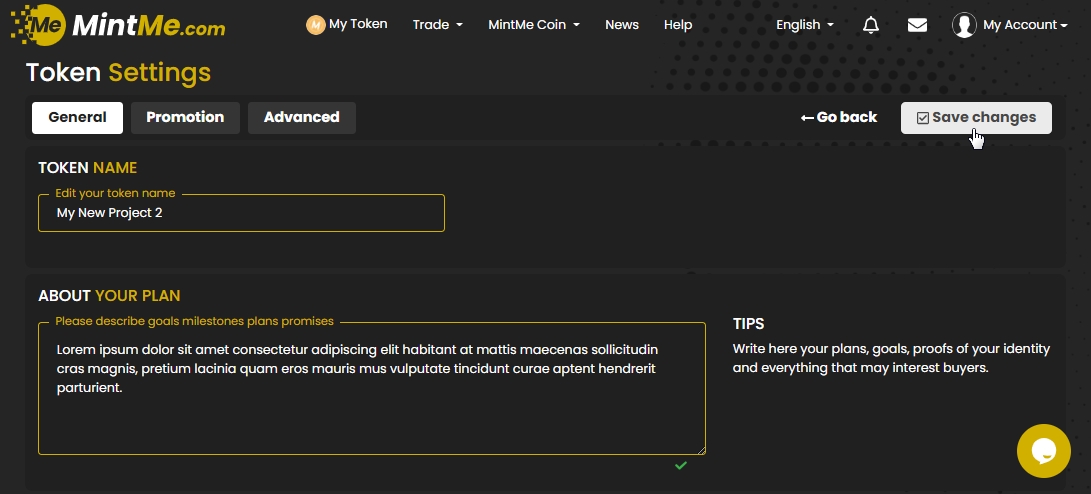Click the My Token coin icon
The image size is (1091, 494).
316,25
